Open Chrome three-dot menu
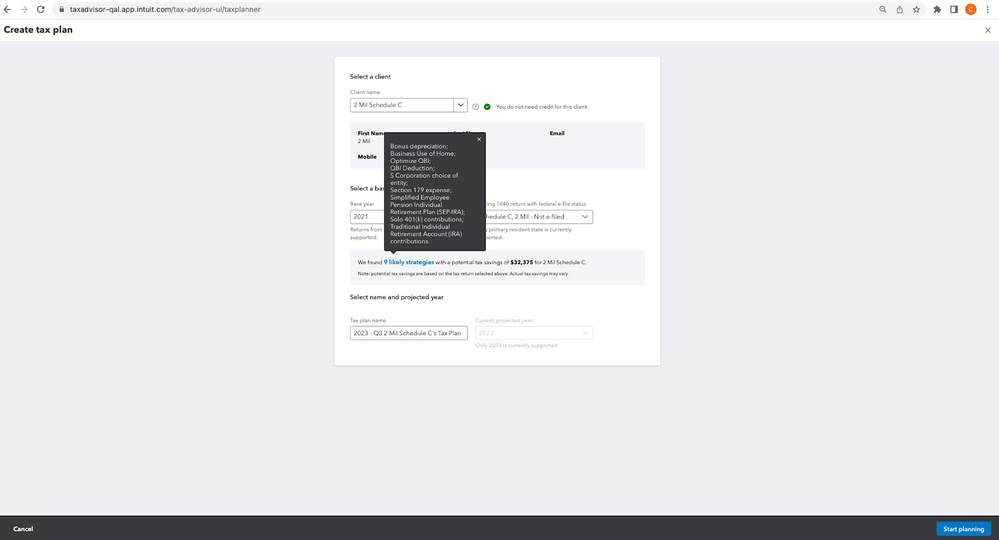 [987, 9]
